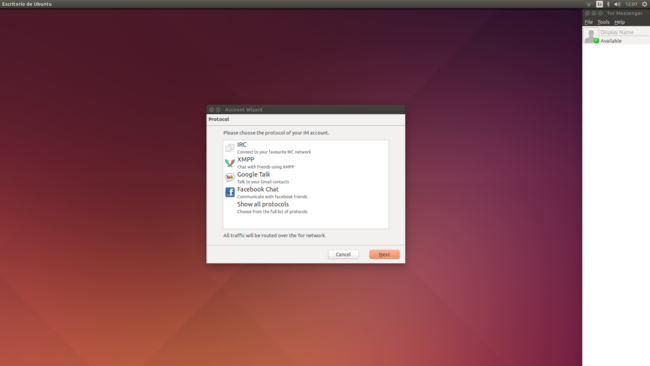
Task: Select the 'Connect to your favourite IRC network' text
Action: coord(274,152)
